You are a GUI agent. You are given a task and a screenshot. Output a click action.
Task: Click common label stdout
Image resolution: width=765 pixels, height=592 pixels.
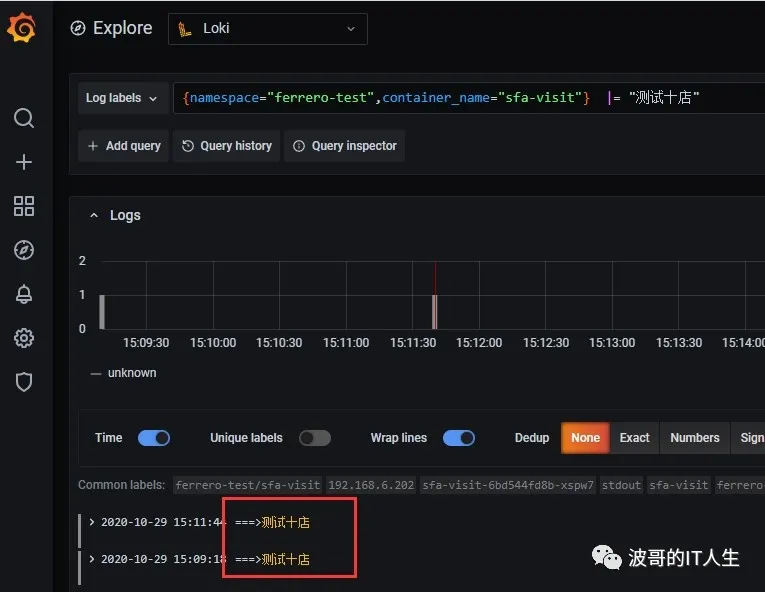click(621, 485)
